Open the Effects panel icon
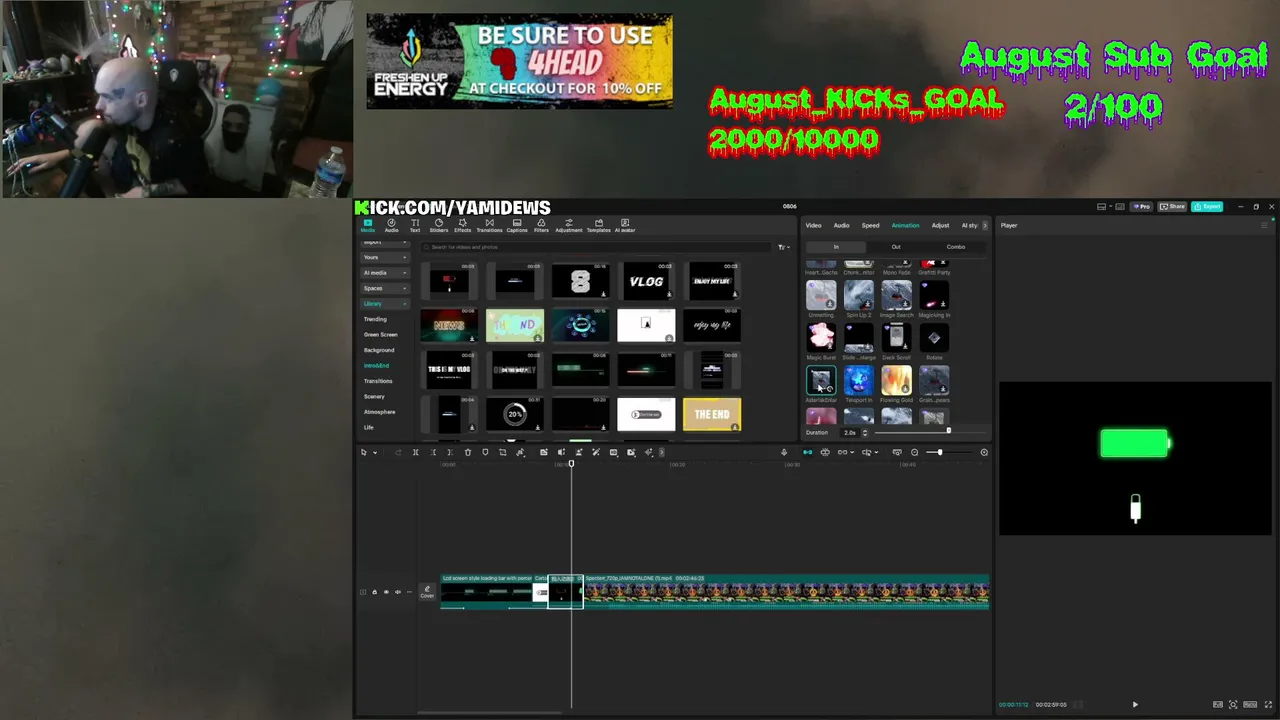The height and width of the screenshot is (720, 1280). [462, 225]
